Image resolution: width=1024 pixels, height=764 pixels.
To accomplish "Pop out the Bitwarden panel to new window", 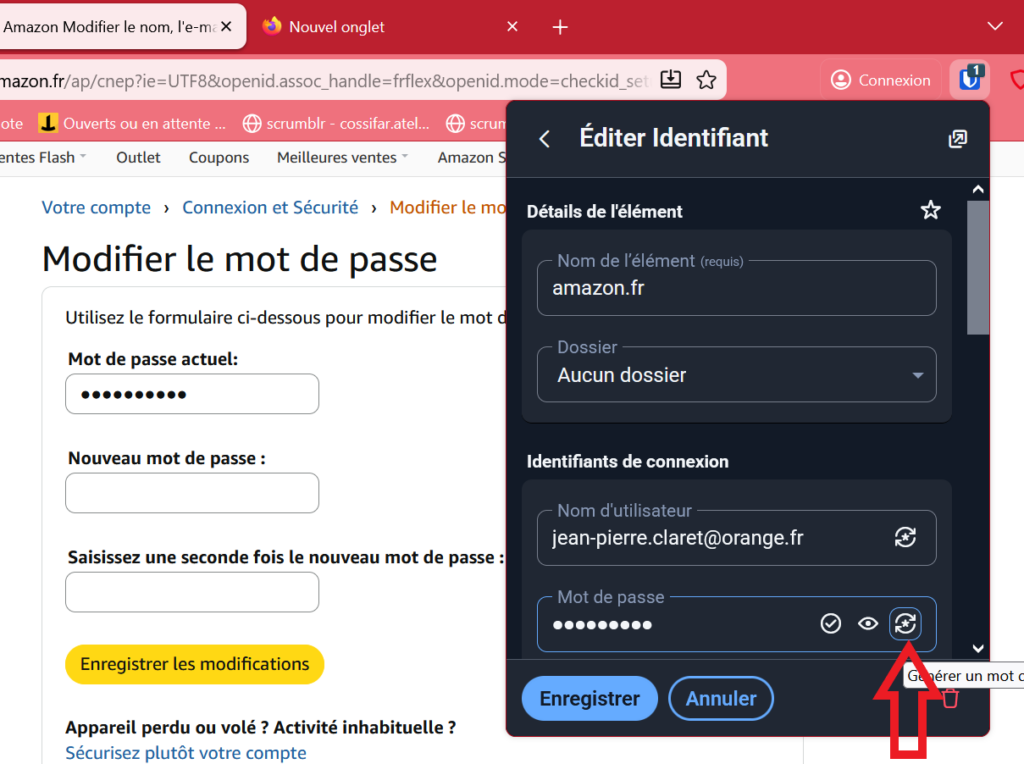I will pos(957,139).
